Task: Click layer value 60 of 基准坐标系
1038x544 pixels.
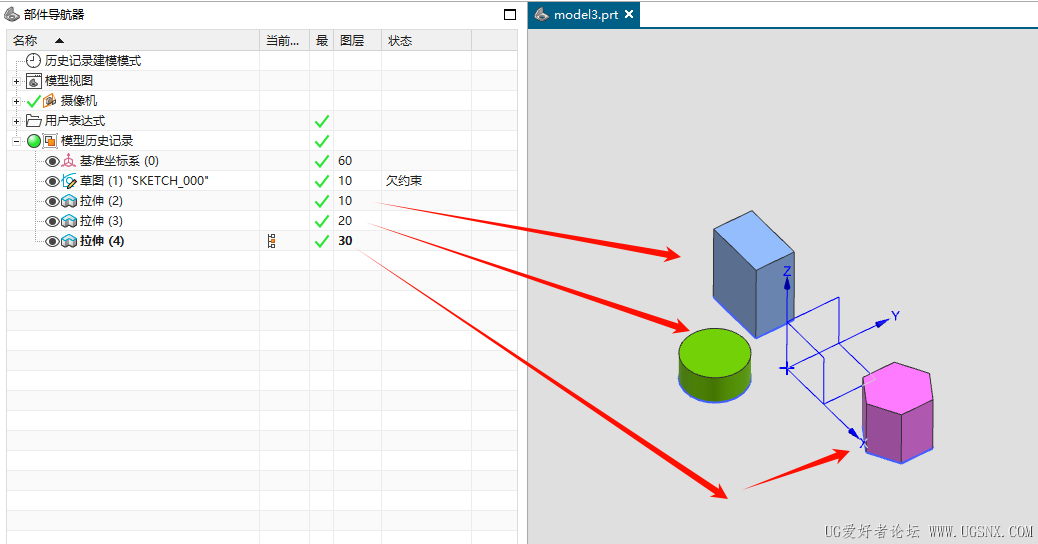Action: (x=345, y=161)
